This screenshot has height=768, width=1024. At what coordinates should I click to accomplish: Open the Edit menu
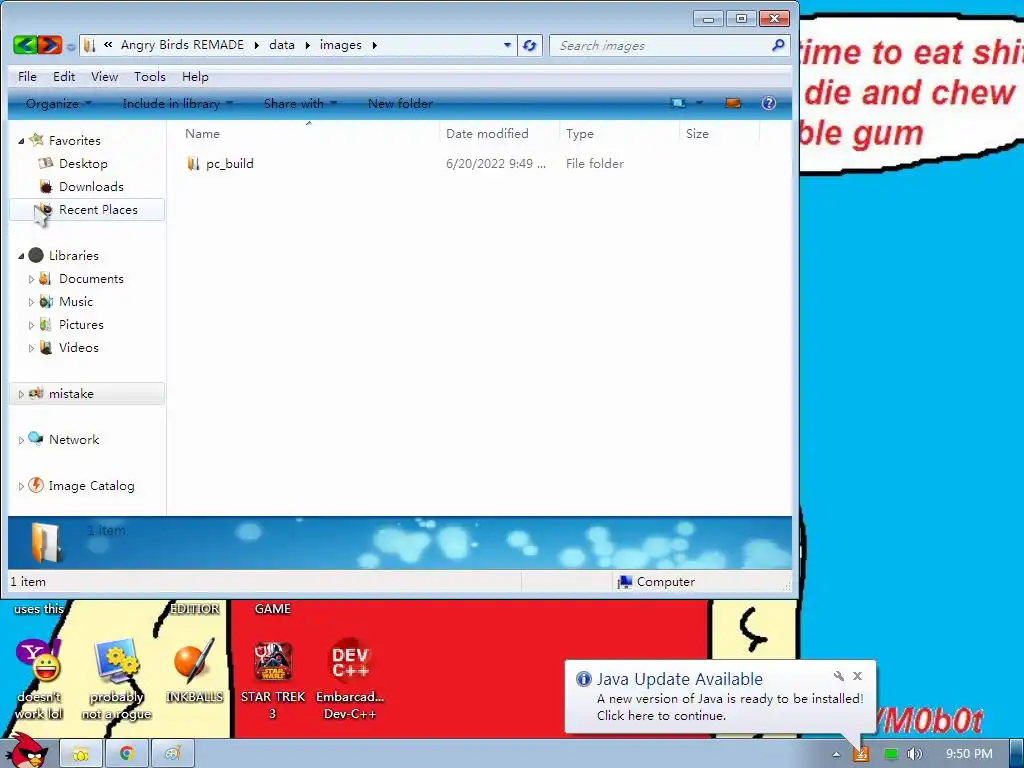[64, 76]
